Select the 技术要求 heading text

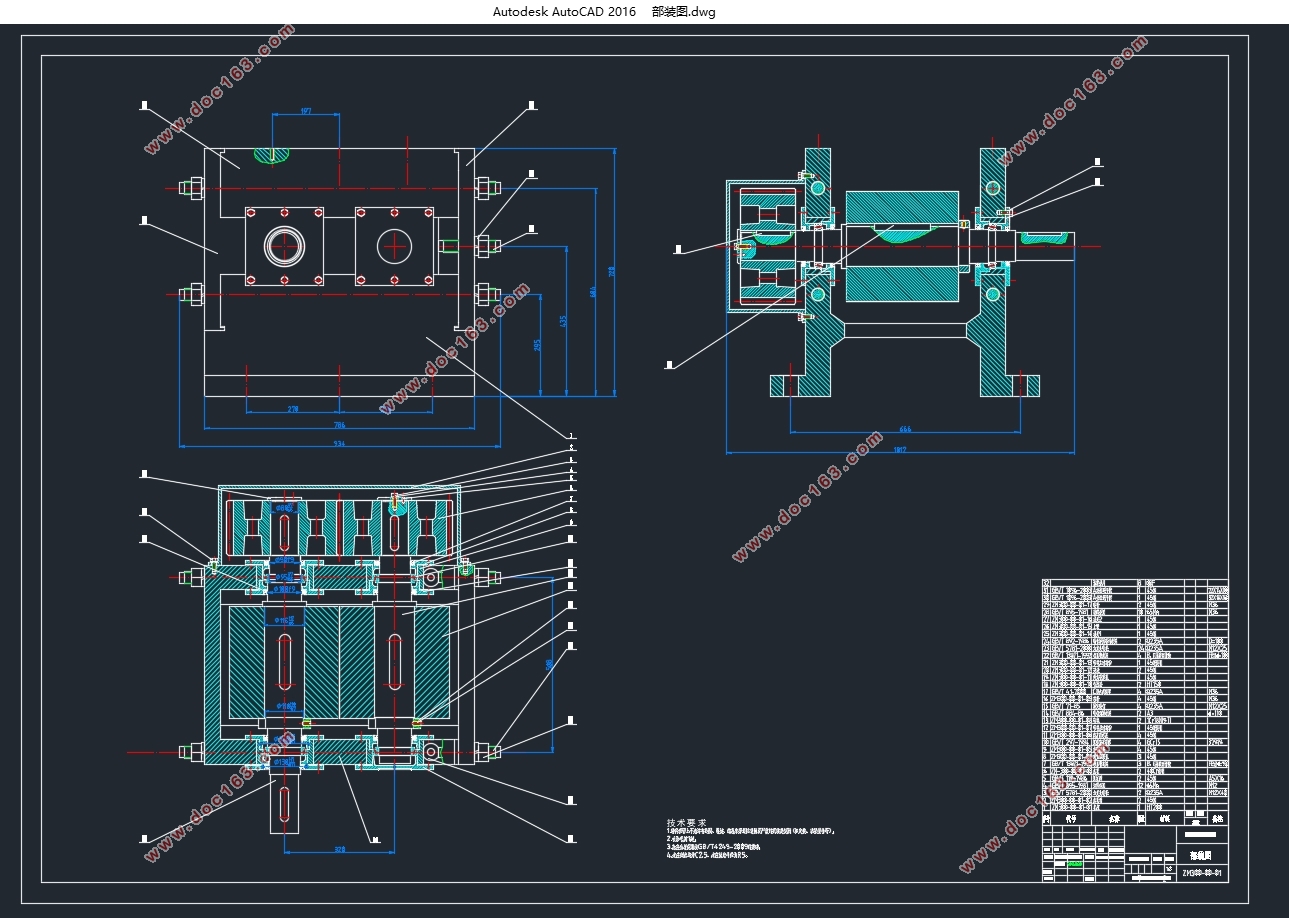(687, 822)
